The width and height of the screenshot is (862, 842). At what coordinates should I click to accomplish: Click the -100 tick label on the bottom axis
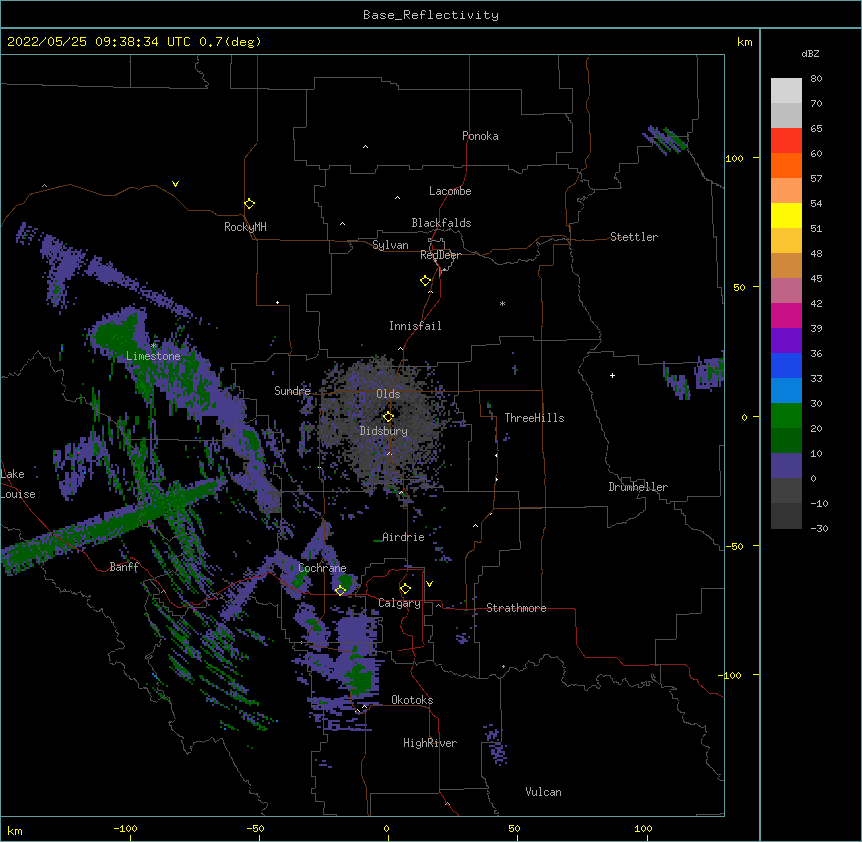point(125,828)
